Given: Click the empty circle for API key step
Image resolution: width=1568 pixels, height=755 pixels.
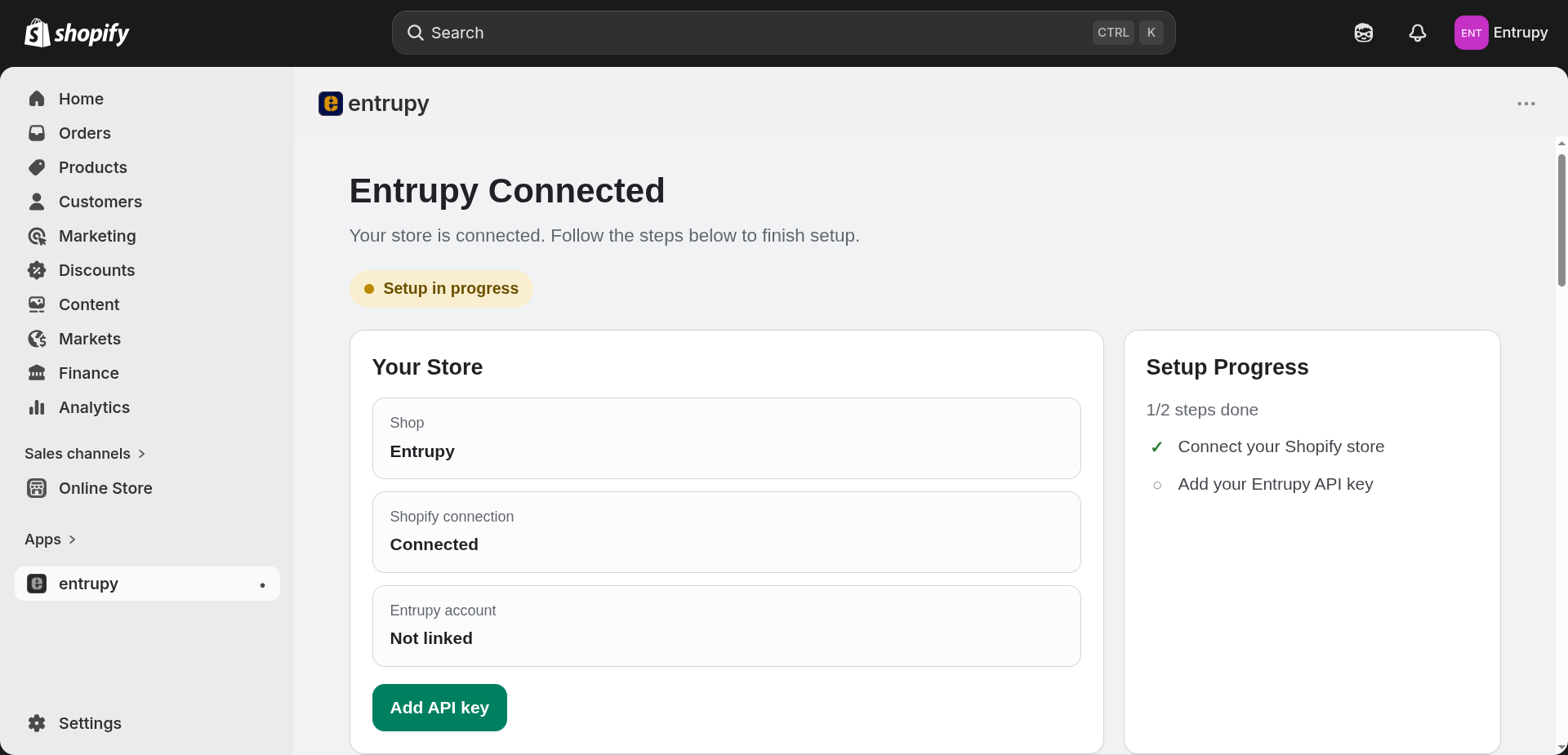Looking at the screenshot, I should pos(1156,485).
